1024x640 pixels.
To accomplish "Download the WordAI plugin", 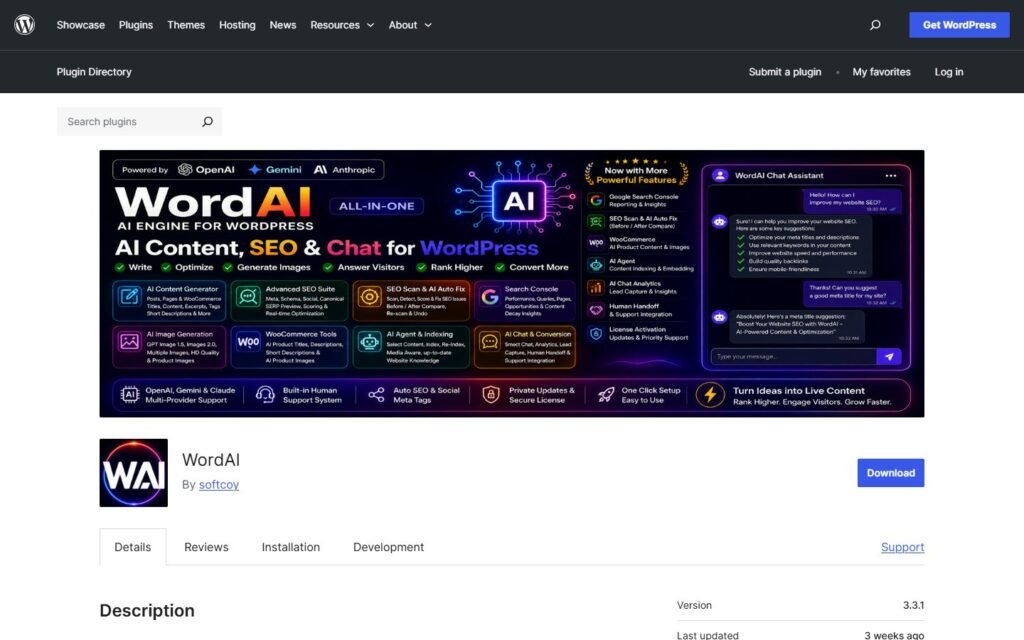I will [891, 473].
